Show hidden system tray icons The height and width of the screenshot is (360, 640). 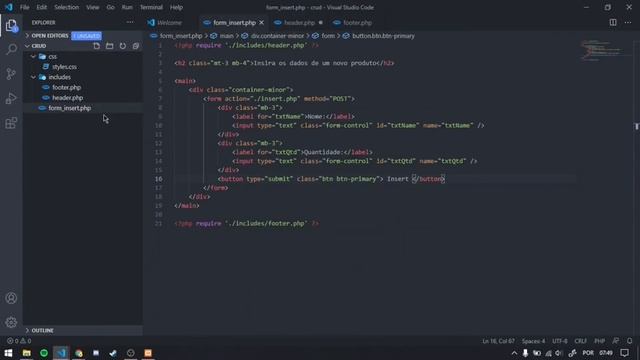(x=514, y=353)
